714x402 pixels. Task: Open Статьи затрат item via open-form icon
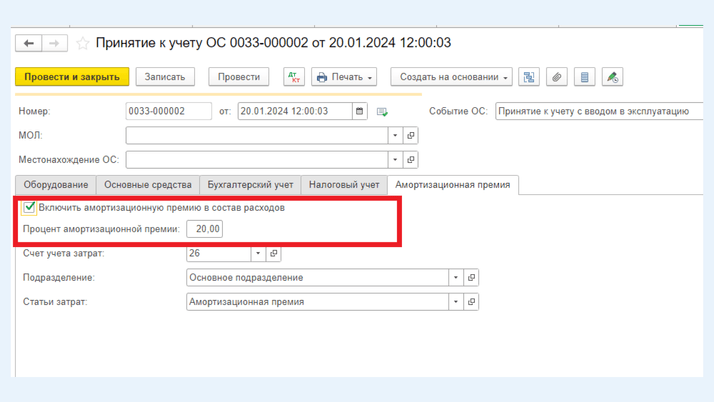[x=471, y=302]
